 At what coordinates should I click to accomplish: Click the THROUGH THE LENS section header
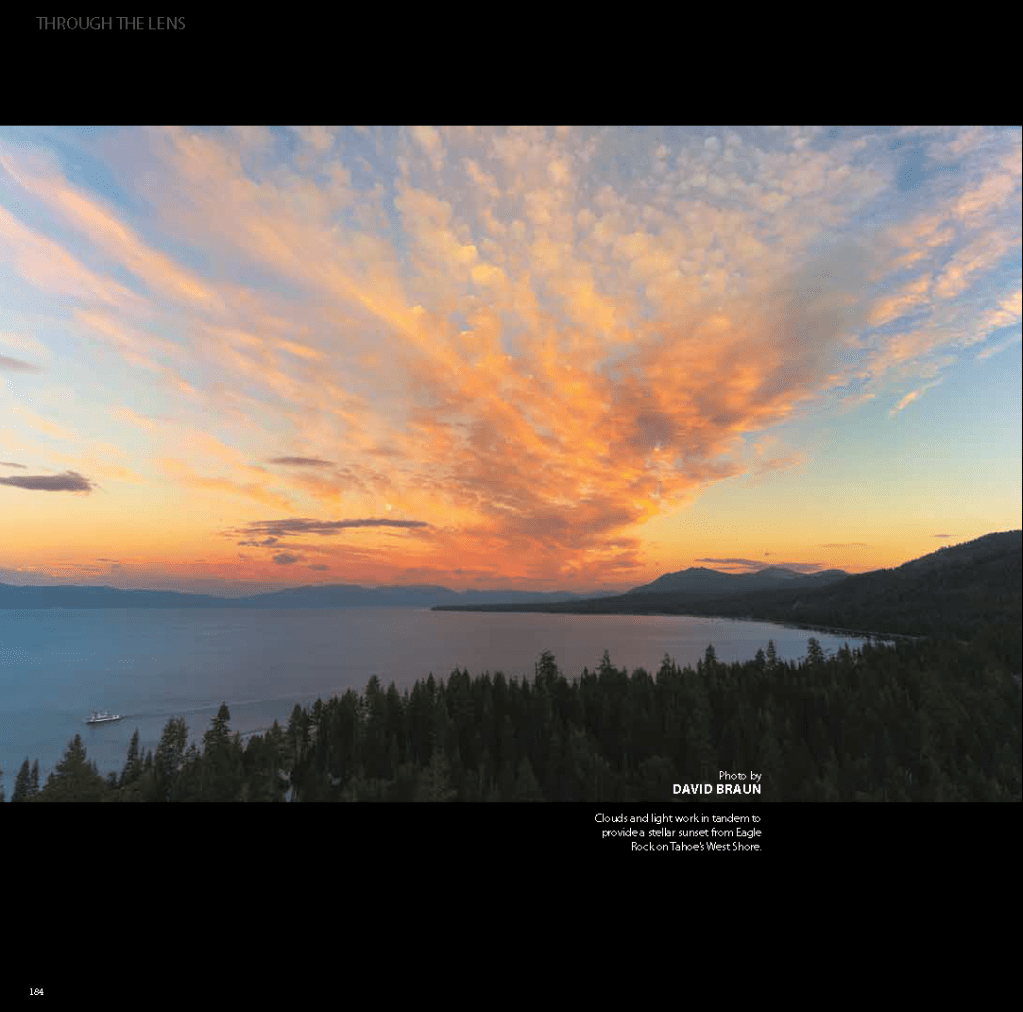(x=110, y=23)
